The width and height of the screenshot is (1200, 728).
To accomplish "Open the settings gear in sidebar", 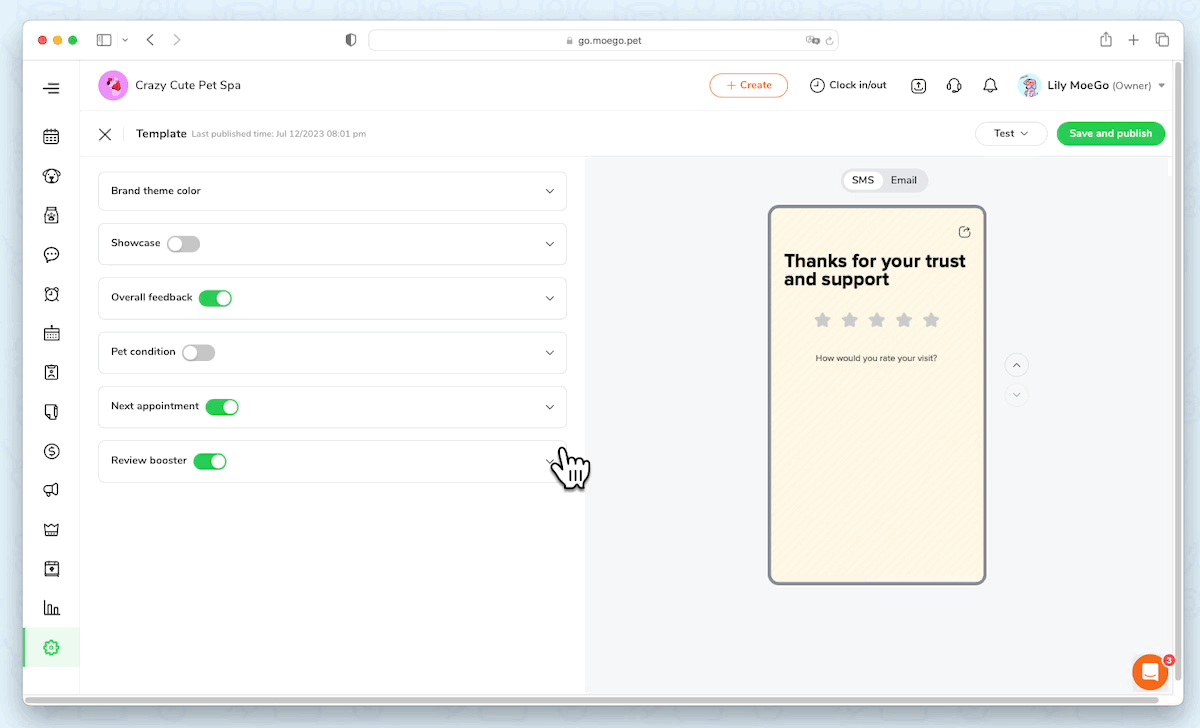I will (51, 647).
